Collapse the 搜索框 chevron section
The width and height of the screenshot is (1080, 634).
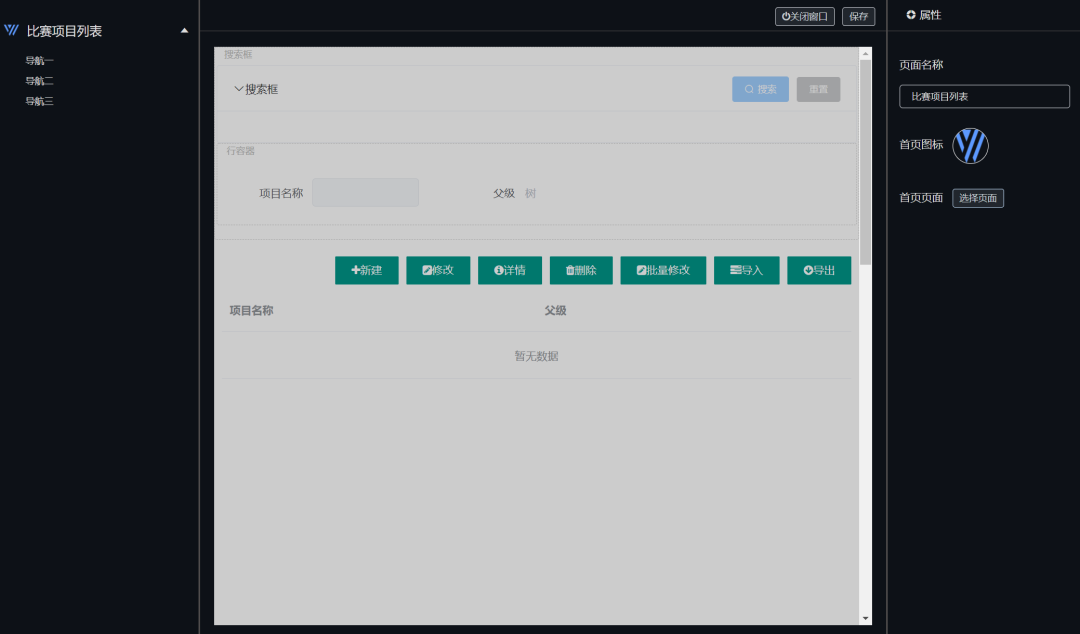[x=239, y=89]
